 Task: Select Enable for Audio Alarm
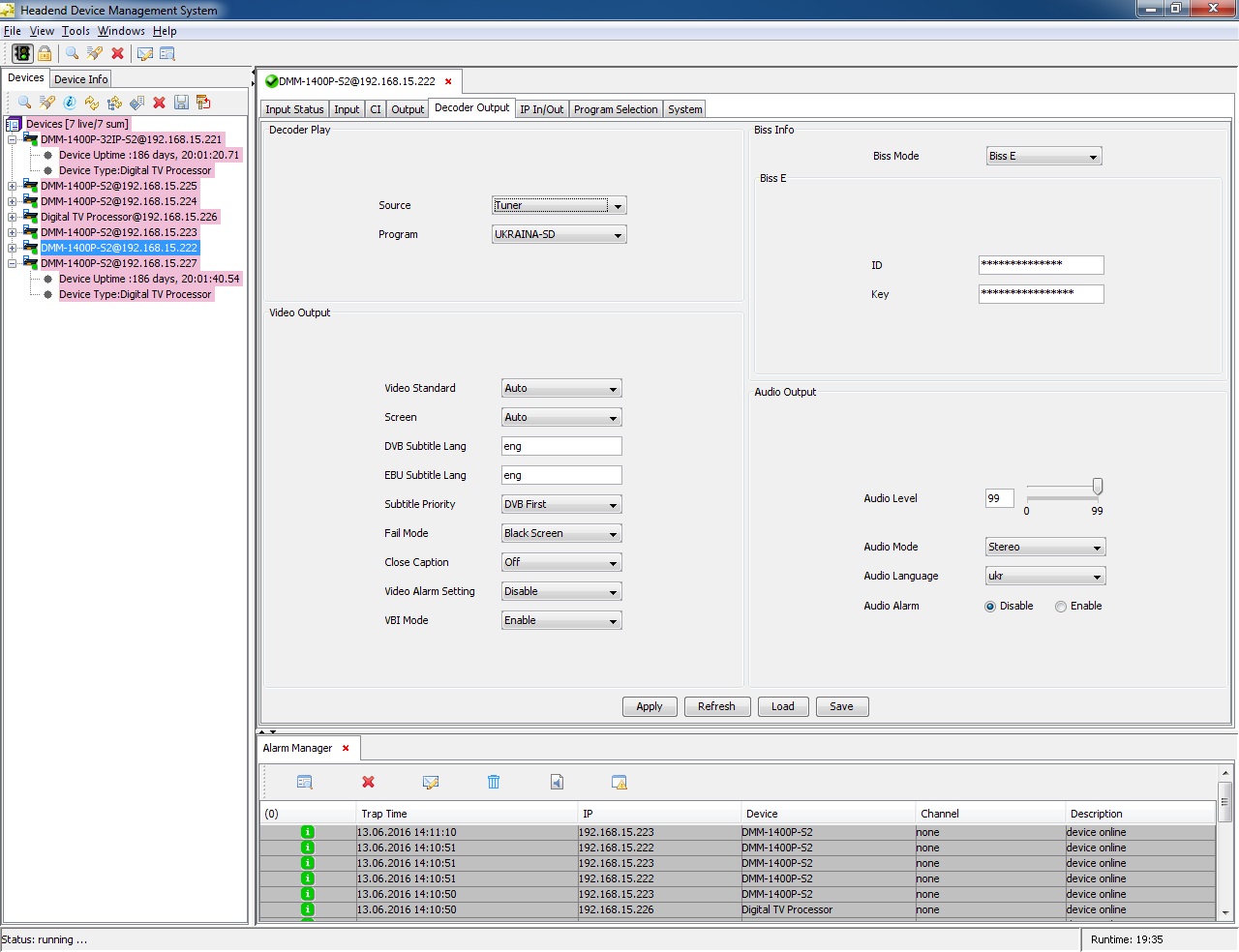1061,607
